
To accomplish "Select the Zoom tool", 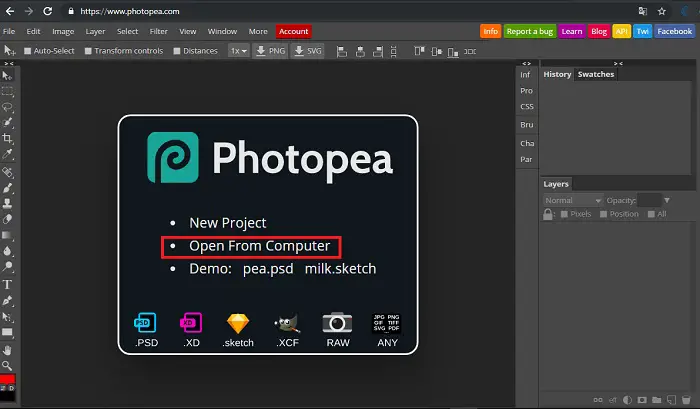I will 8,366.
